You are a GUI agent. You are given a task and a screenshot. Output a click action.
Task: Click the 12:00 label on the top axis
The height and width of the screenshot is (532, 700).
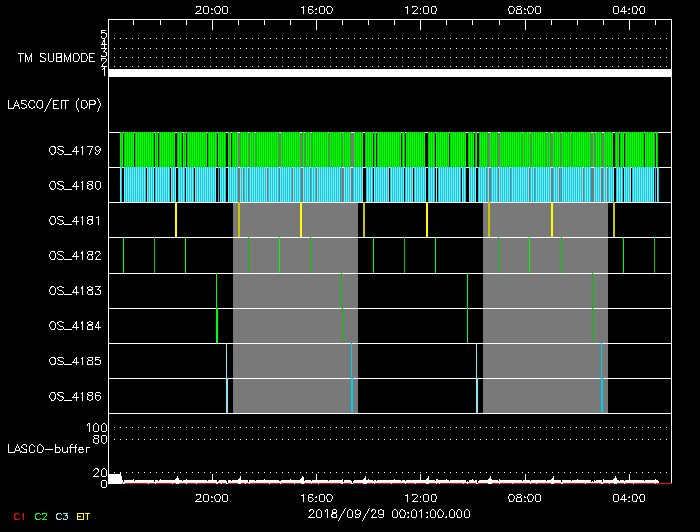point(420,9)
